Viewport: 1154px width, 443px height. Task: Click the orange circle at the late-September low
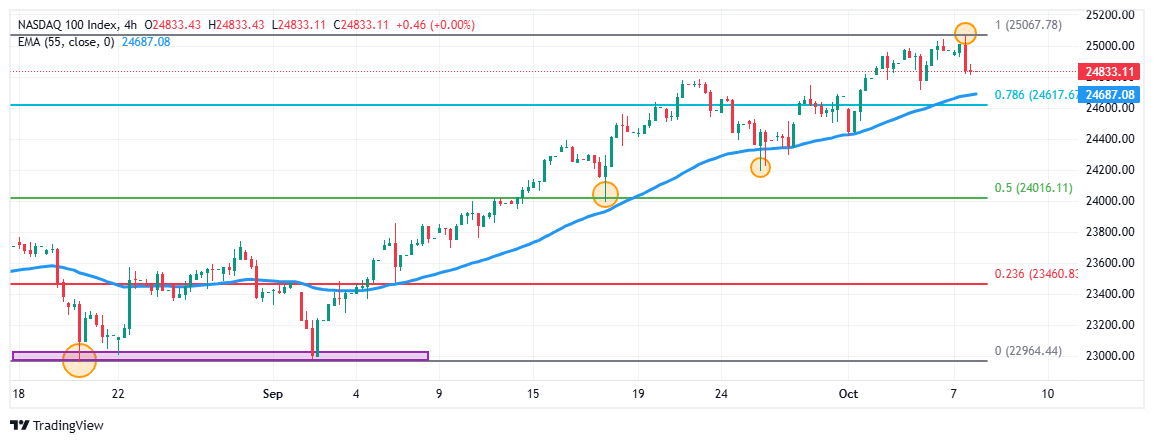(x=760, y=167)
